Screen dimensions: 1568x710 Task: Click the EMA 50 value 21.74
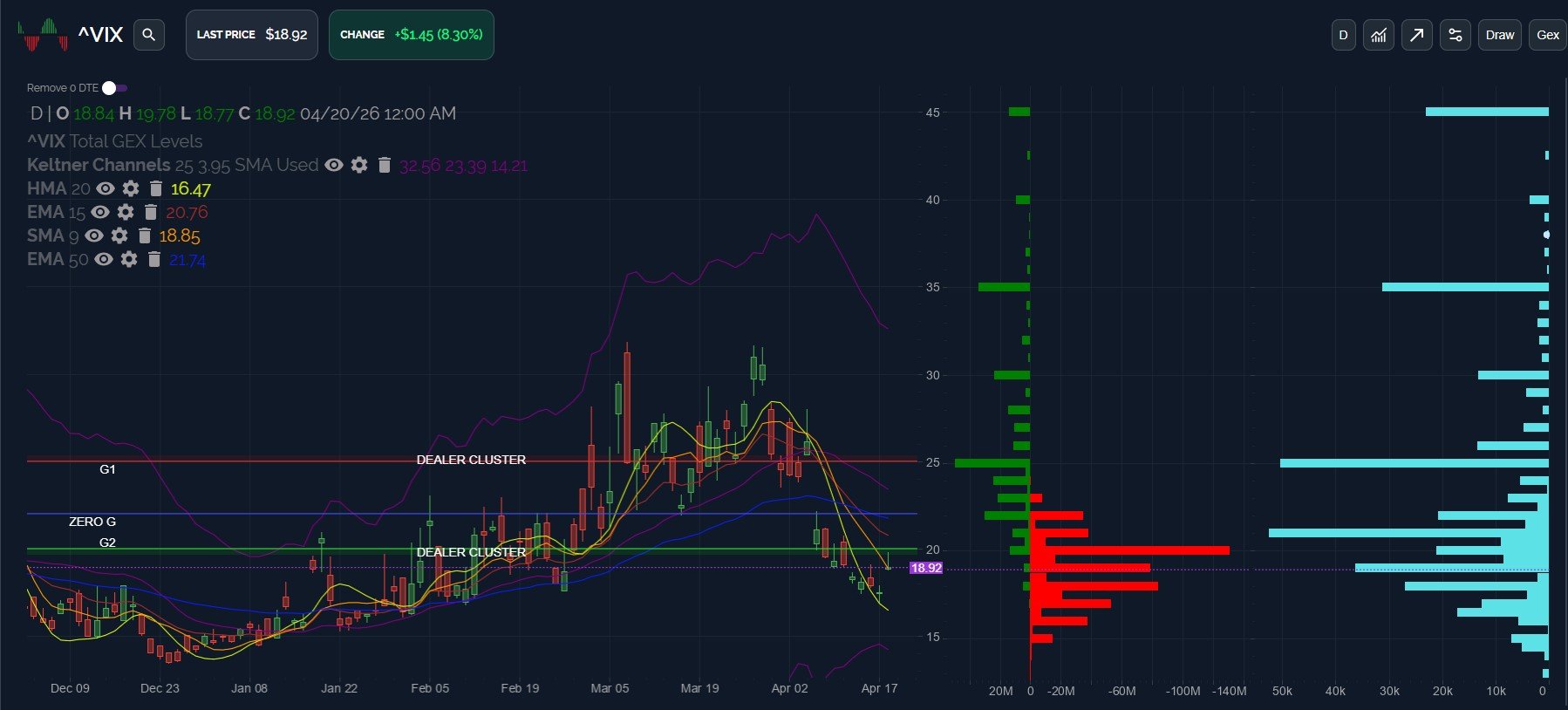pyautogui.click(x=187, y=259)
